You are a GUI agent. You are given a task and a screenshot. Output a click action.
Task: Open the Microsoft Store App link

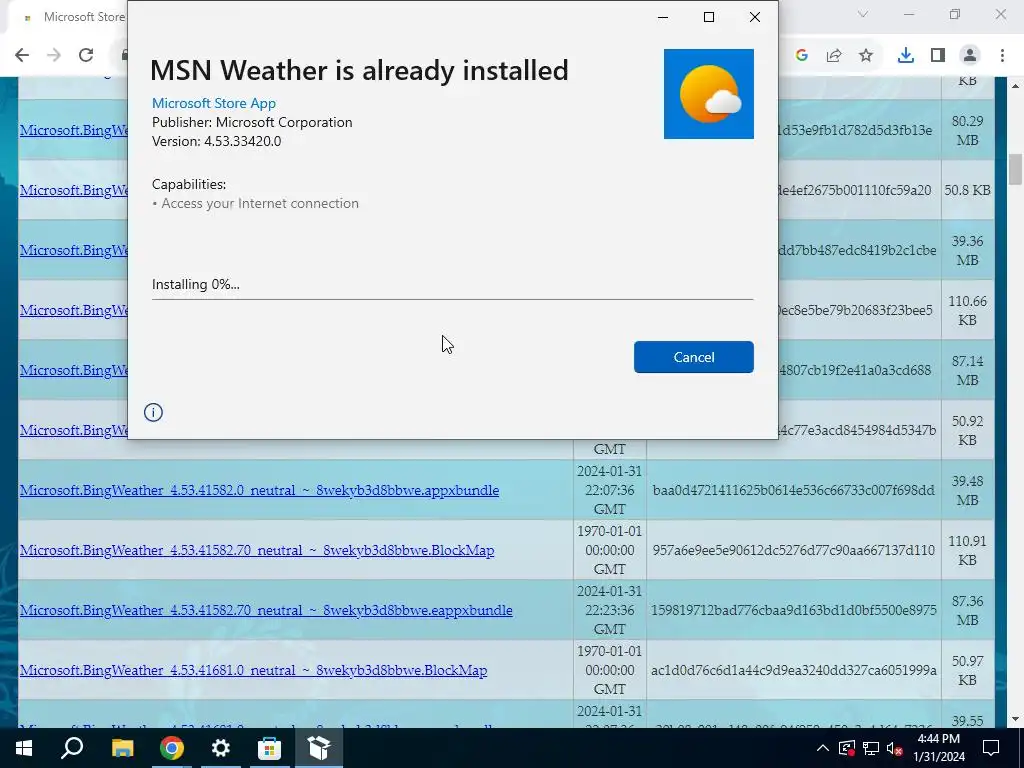[214, 103]
